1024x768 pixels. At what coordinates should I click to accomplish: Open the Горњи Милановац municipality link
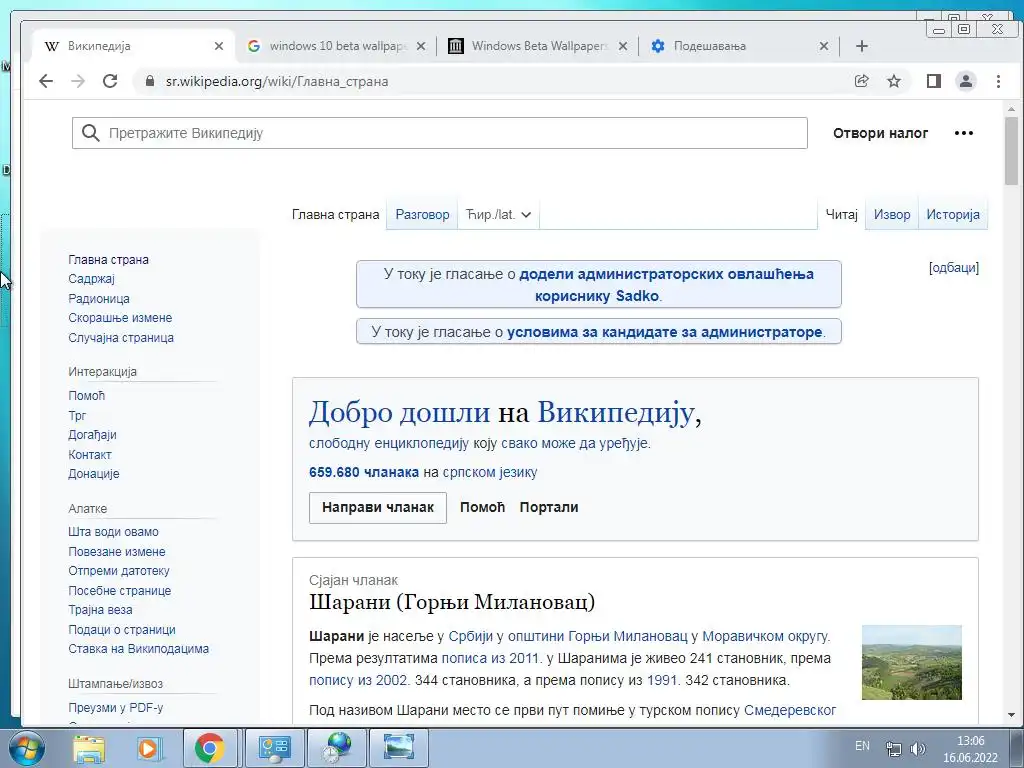coord(598,636)
